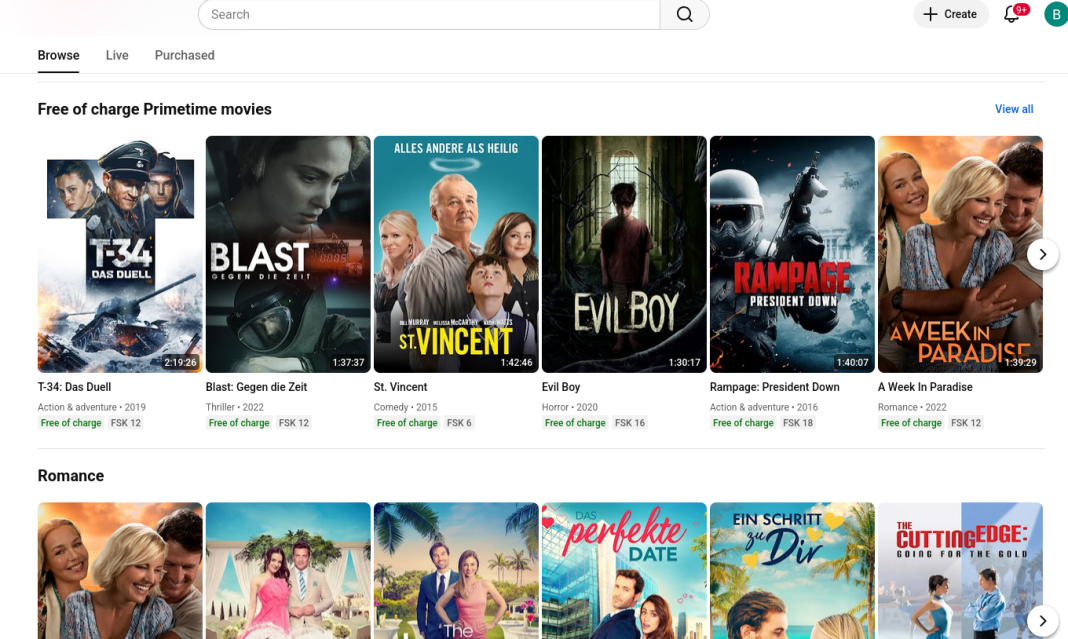Click the Free of charge Primetime movies heading

coord(155,109)
